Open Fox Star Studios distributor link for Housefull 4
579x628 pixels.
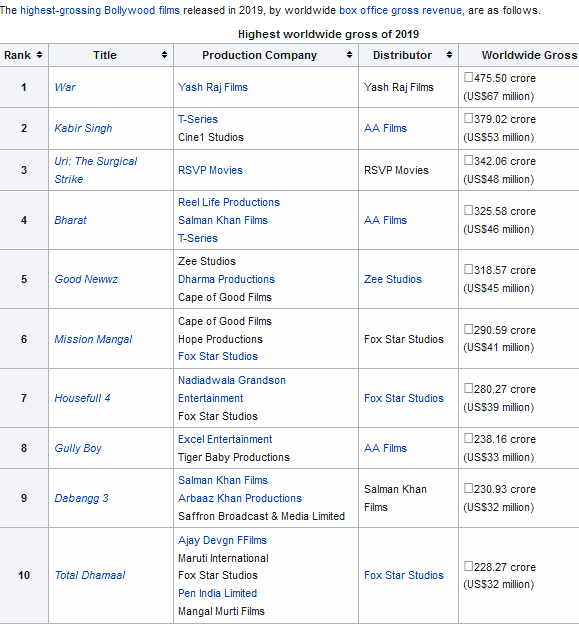tap(404, 398)
